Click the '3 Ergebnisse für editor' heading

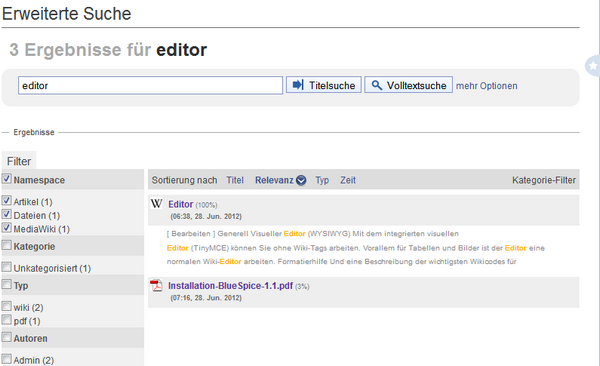[108, 50]
